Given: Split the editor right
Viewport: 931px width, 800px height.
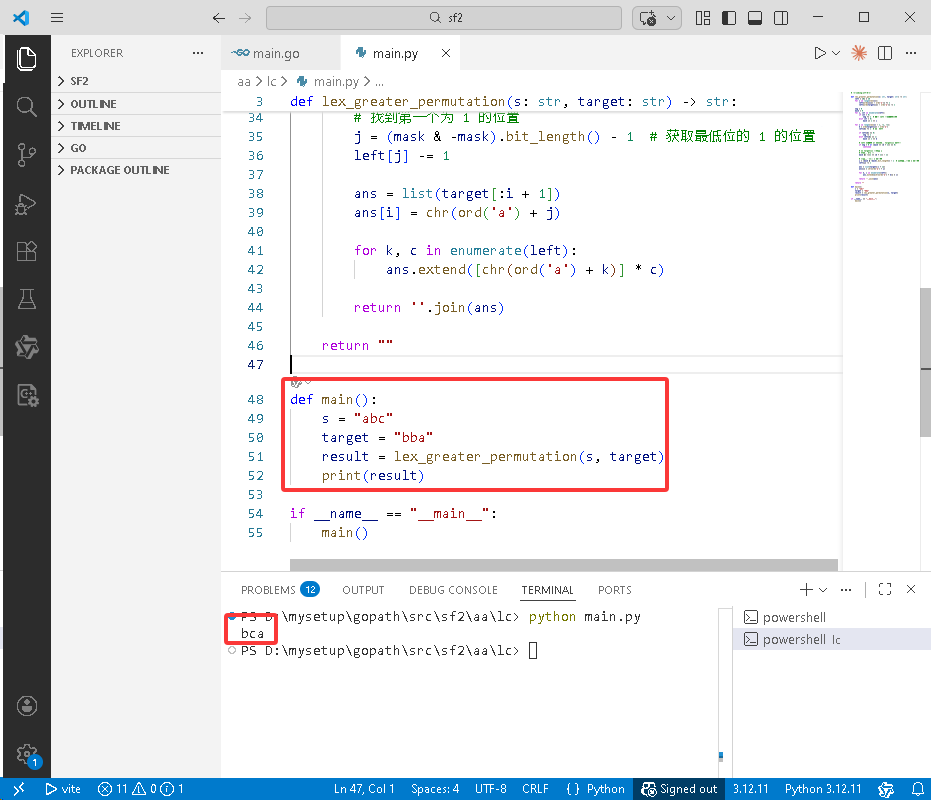Looking at the screenshot, I should [885, 53].
